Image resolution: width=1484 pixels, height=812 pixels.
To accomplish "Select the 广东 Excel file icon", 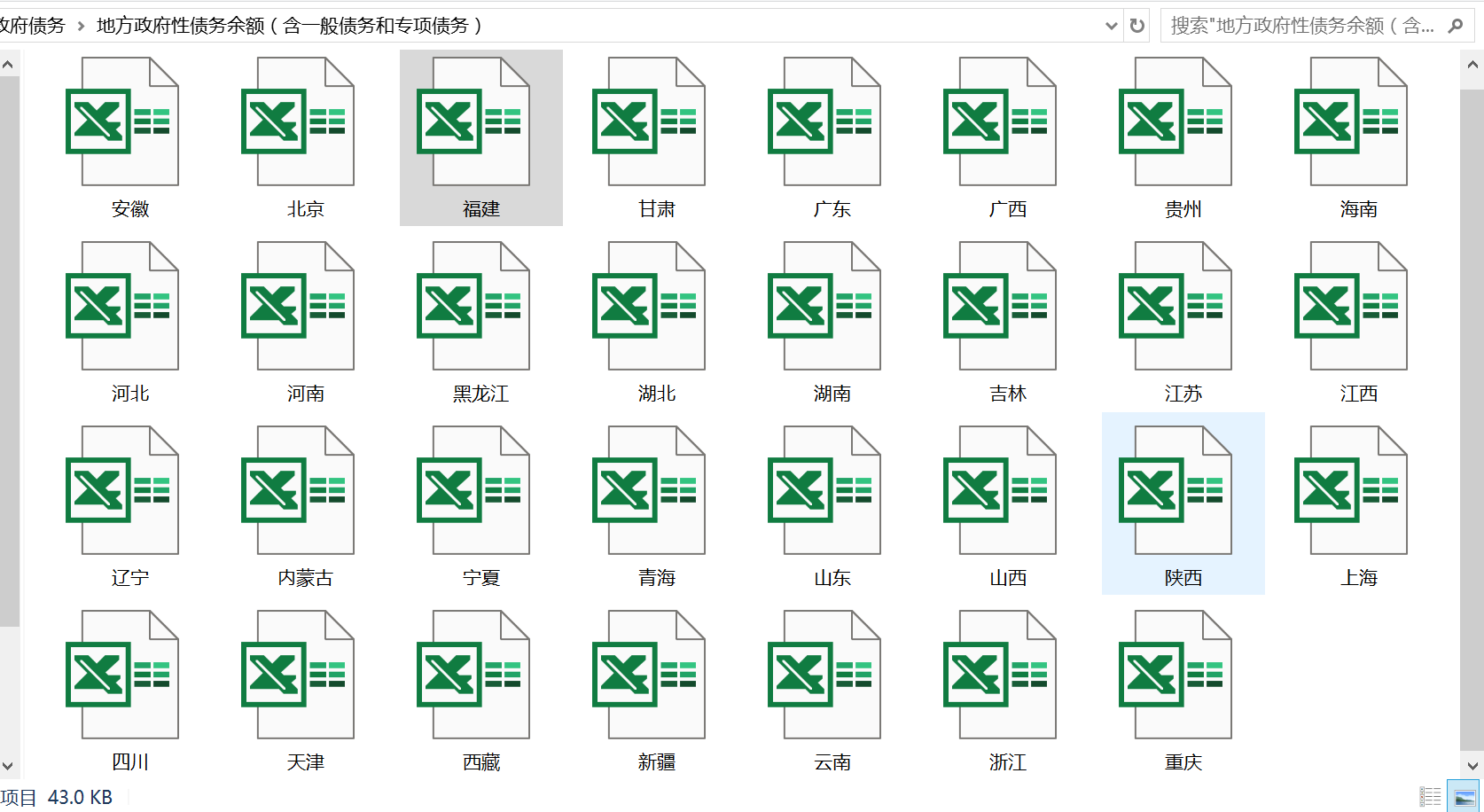I will click(x=824, y=121).
